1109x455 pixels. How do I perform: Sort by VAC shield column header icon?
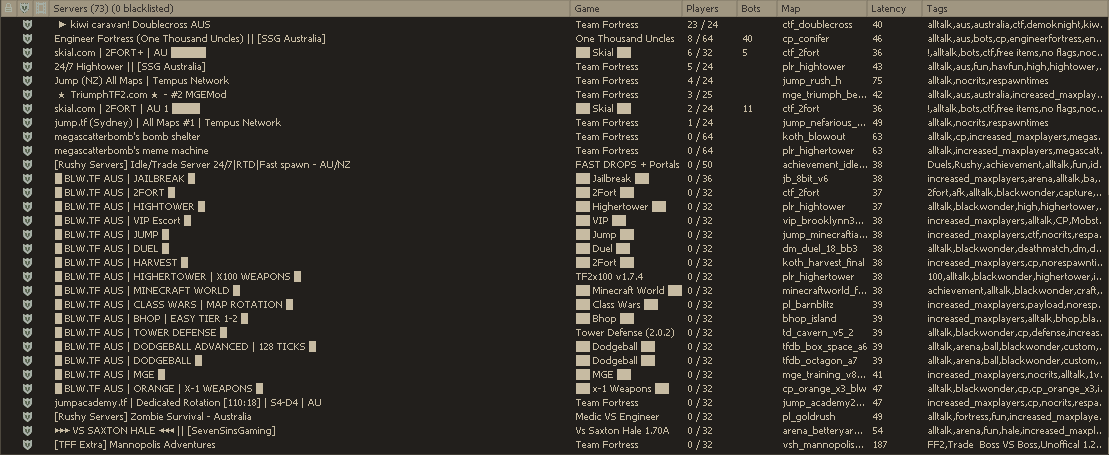point(25,8)
